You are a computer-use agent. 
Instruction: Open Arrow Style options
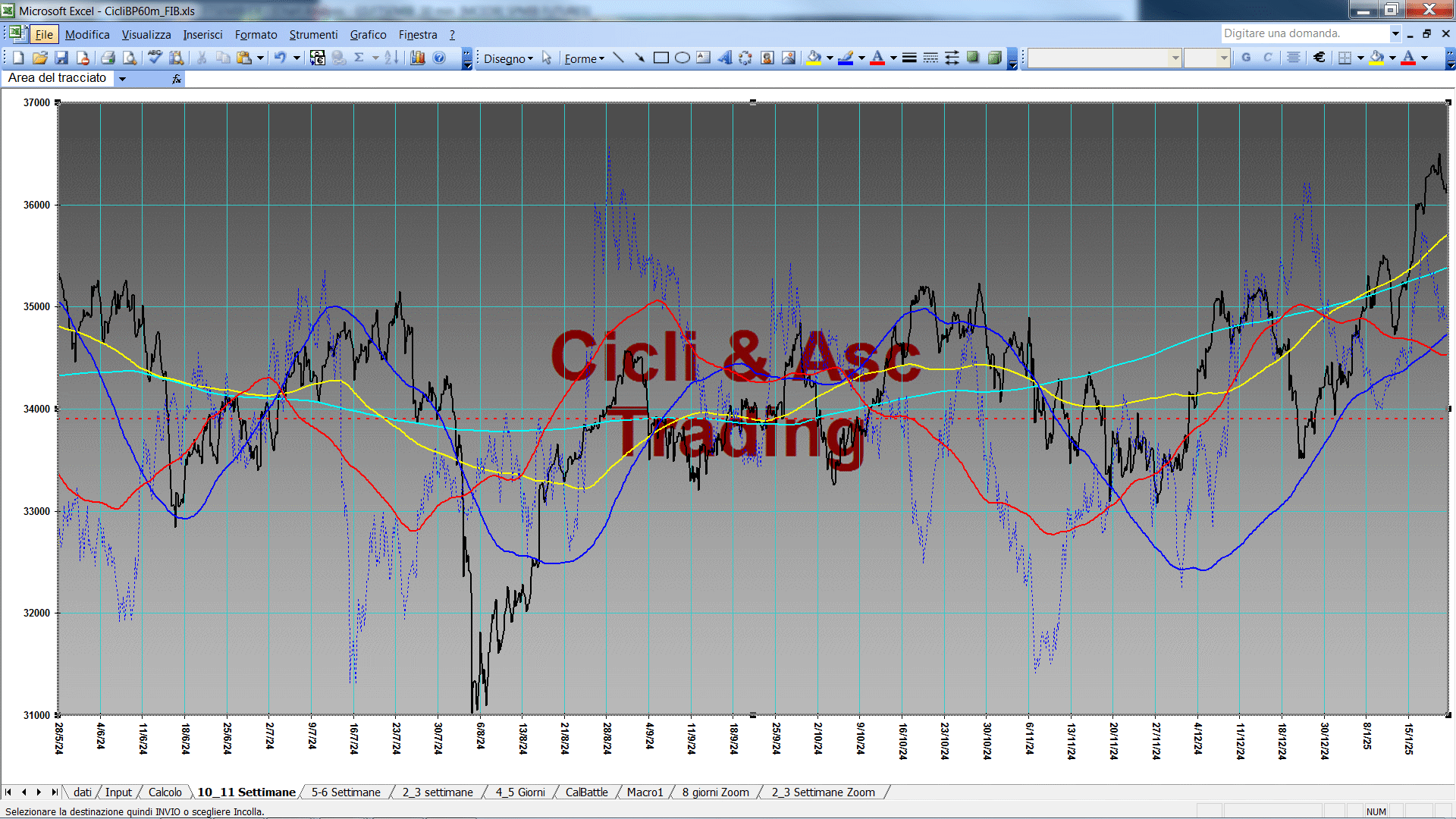coord(952,58)
